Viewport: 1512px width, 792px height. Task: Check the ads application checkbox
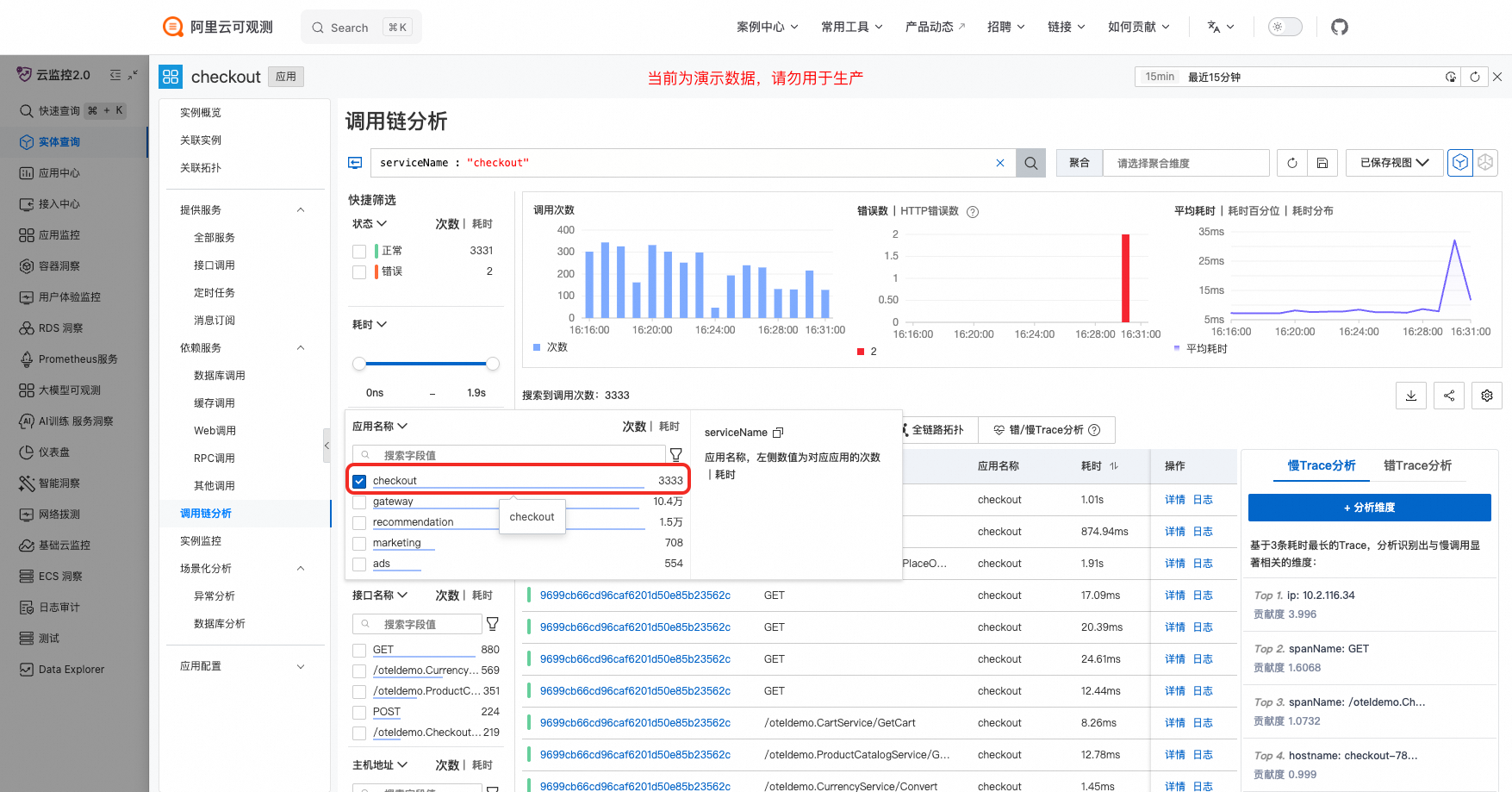[x=359, y=564]
